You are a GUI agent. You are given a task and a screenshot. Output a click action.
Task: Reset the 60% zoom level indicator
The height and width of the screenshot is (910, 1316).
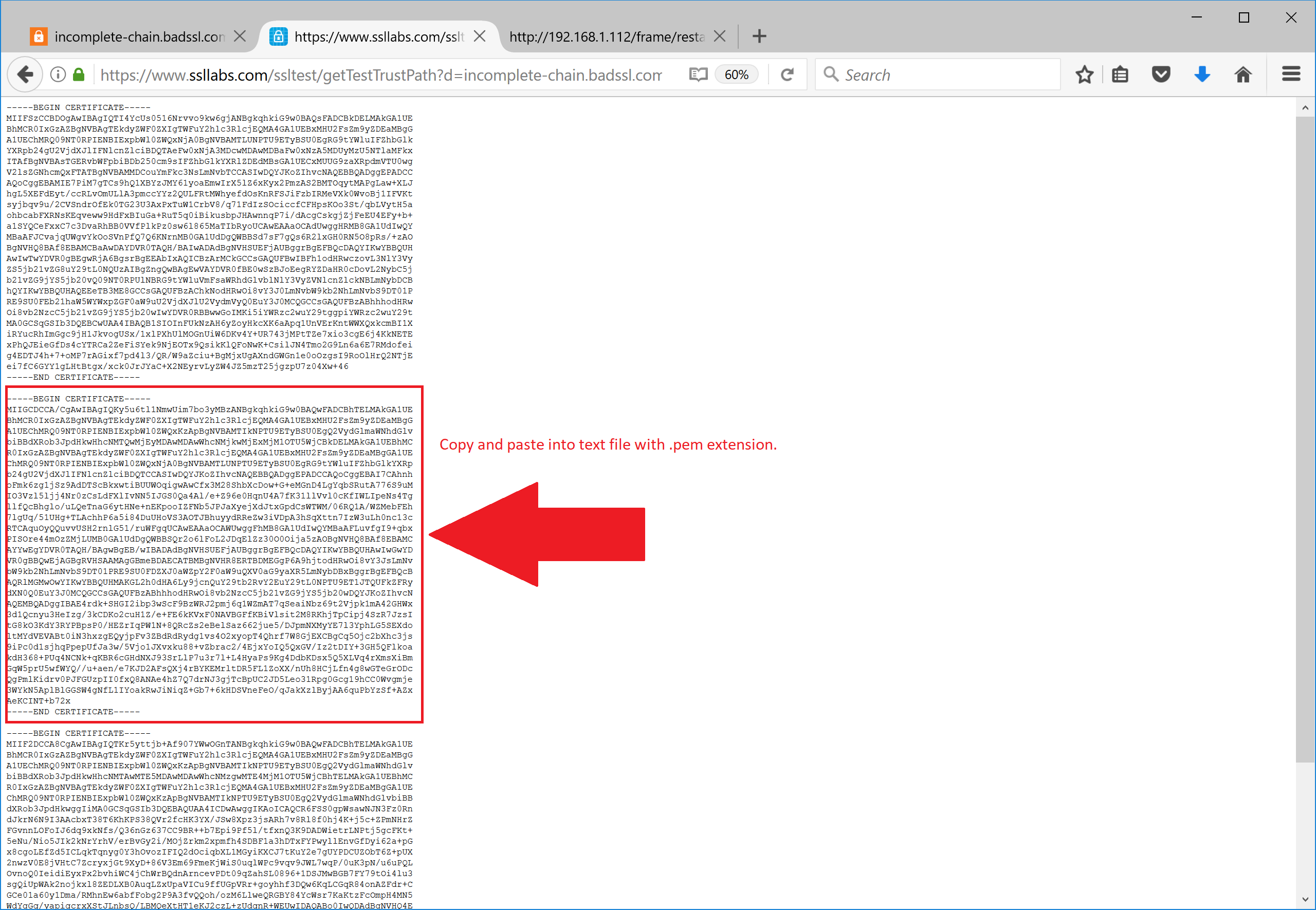[736, 75]
